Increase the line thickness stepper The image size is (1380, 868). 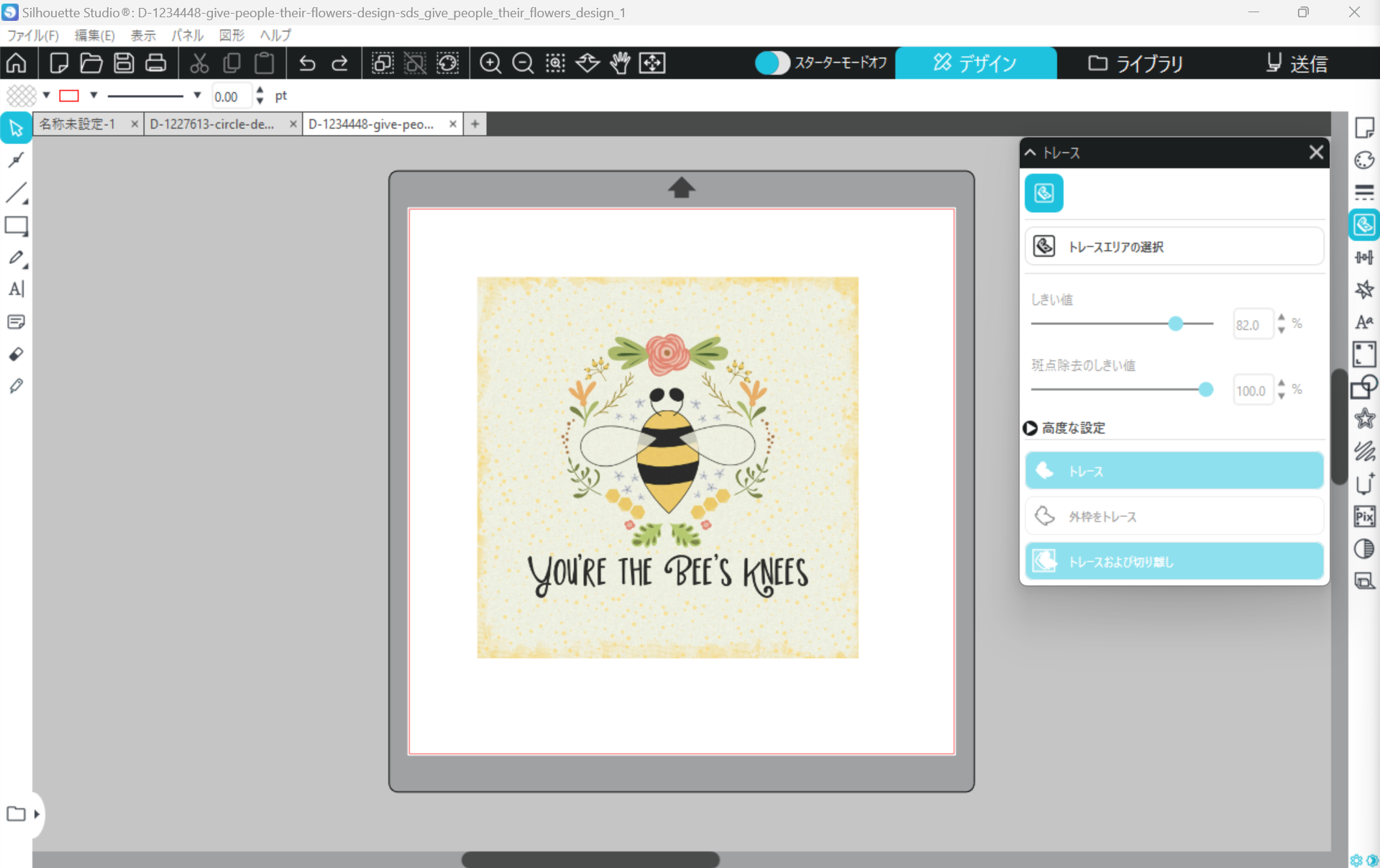(x=260, y=90)
